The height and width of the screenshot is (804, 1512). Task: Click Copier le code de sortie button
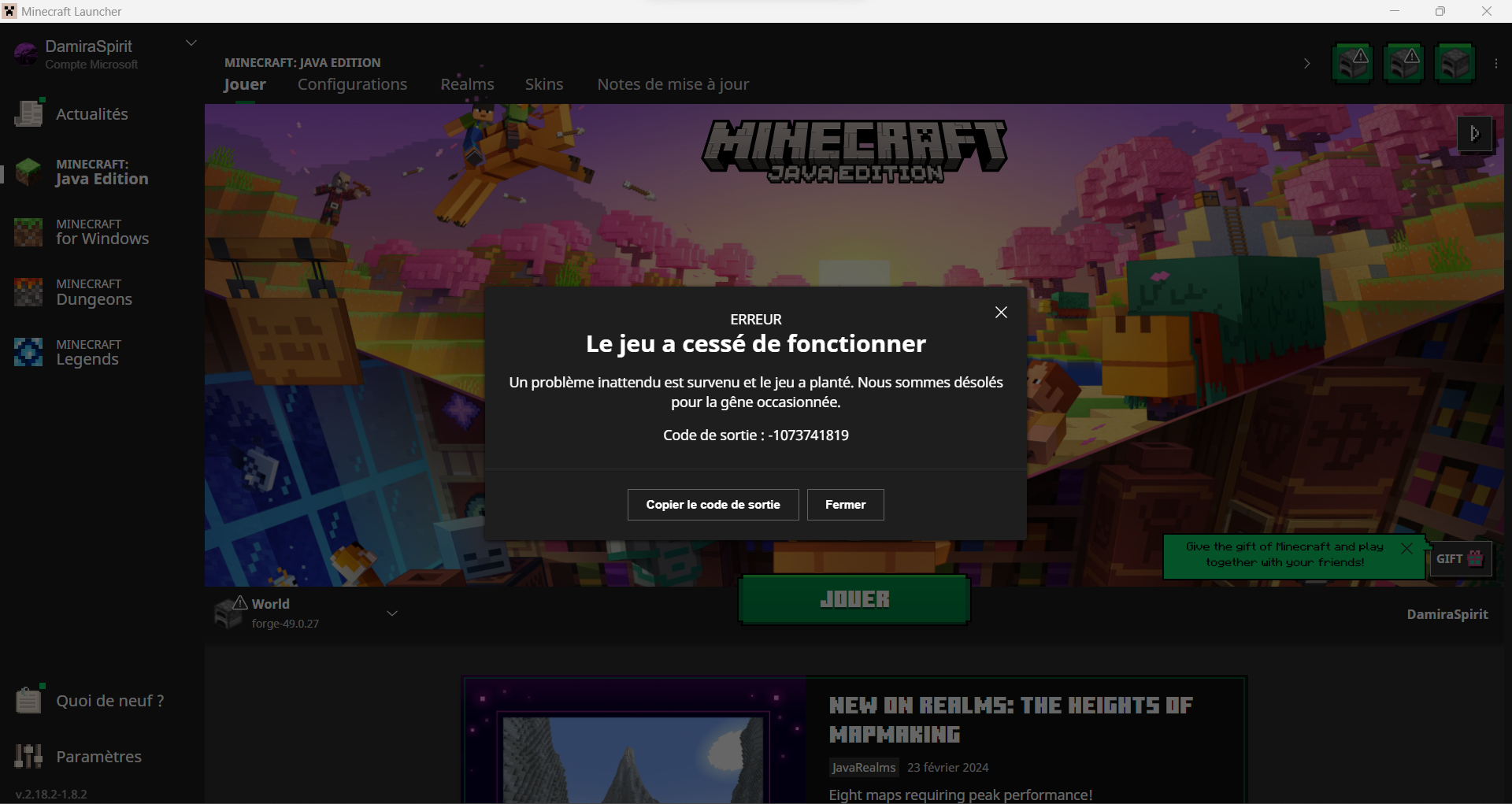click(x=713, y=505)
